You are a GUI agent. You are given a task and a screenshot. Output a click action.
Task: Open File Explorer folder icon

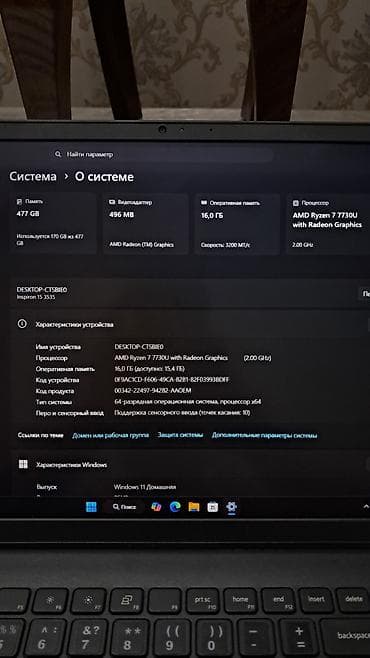[x=194, y=507]
